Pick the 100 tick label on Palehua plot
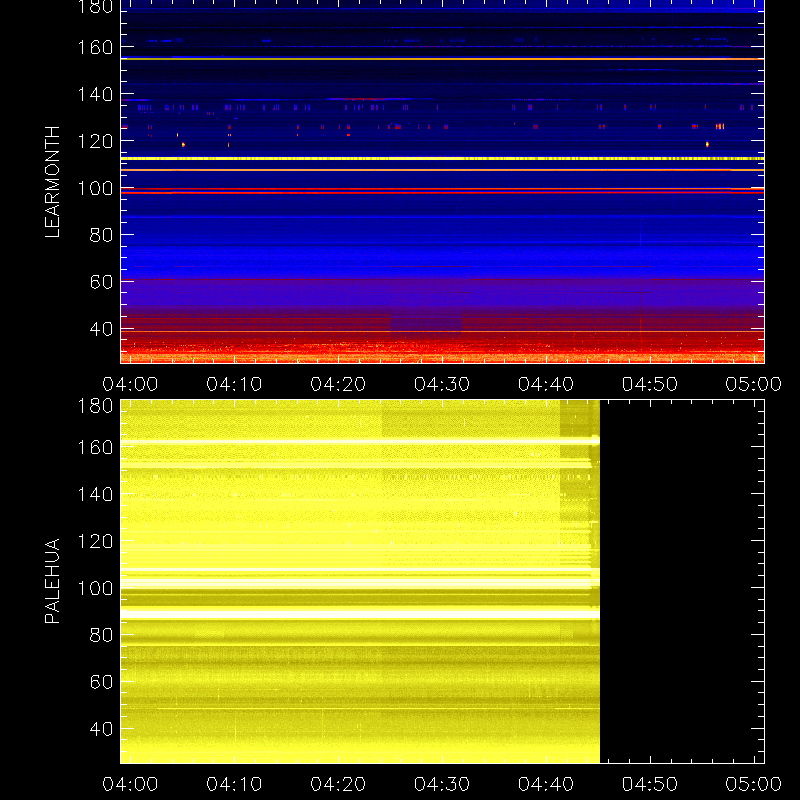 [x=95, y=588]
